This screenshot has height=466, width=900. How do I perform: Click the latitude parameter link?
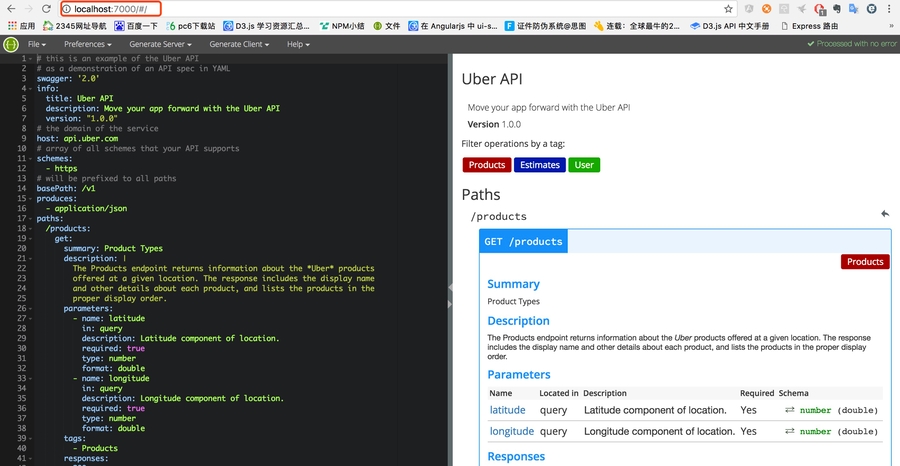(507, 410)
